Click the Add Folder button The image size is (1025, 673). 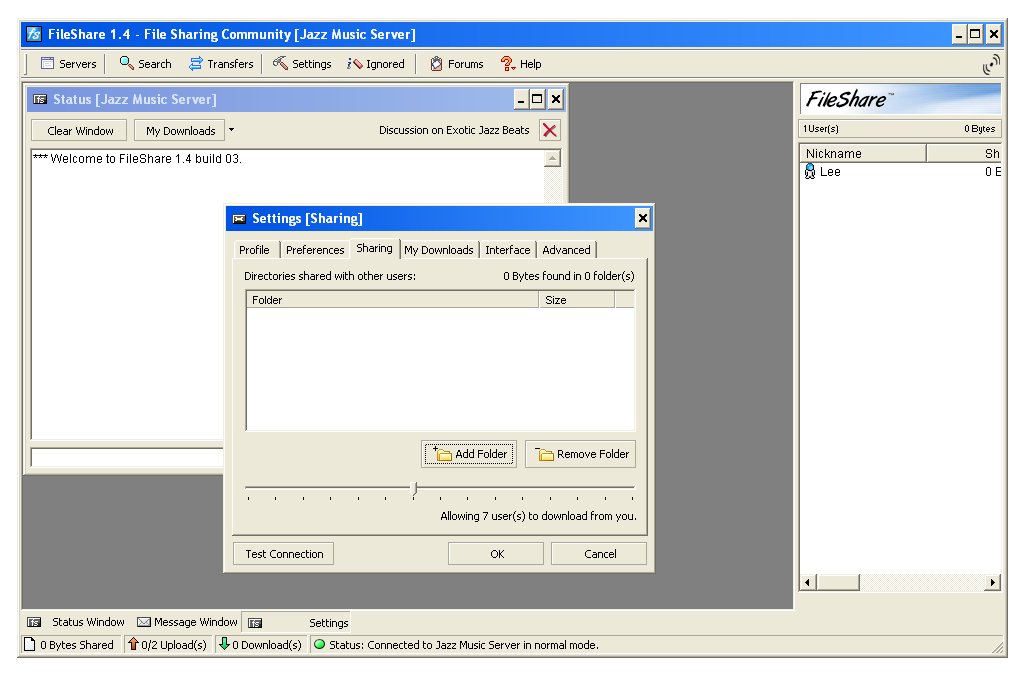click(x=469, y=454)
